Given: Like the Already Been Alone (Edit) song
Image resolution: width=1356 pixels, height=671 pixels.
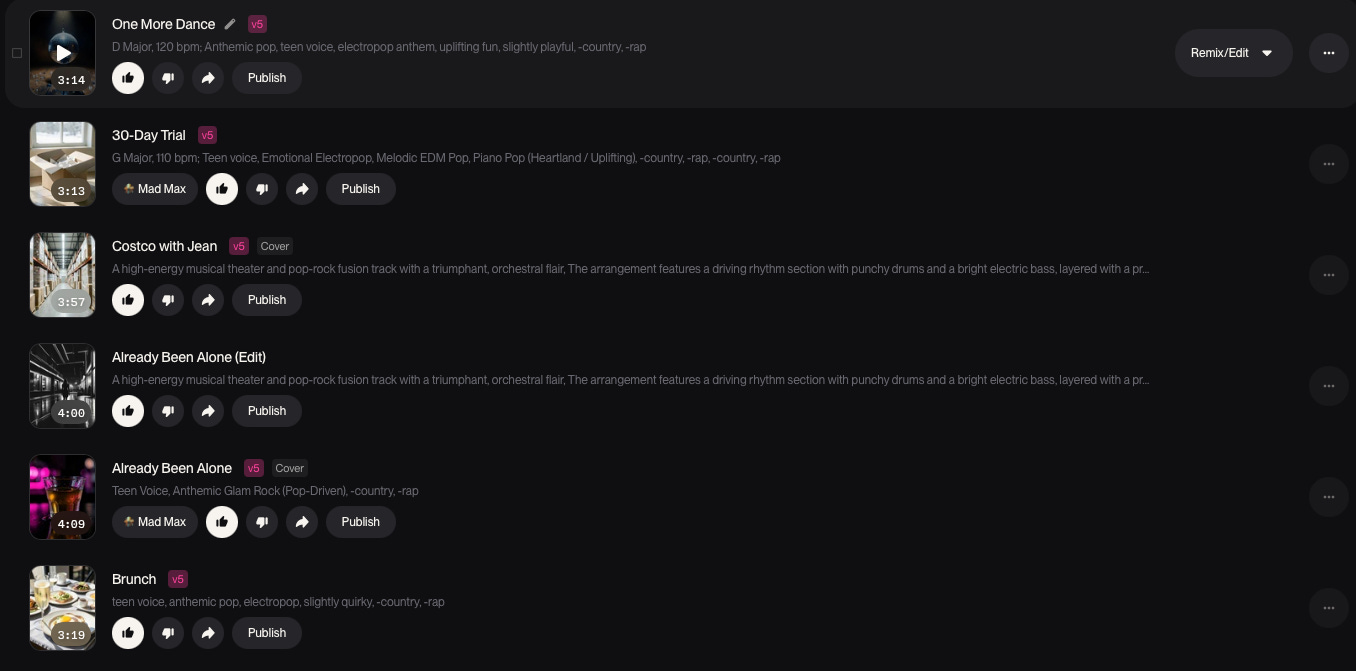Looking at the screenshot, I should pyautogui.click(x=128, y=411).
